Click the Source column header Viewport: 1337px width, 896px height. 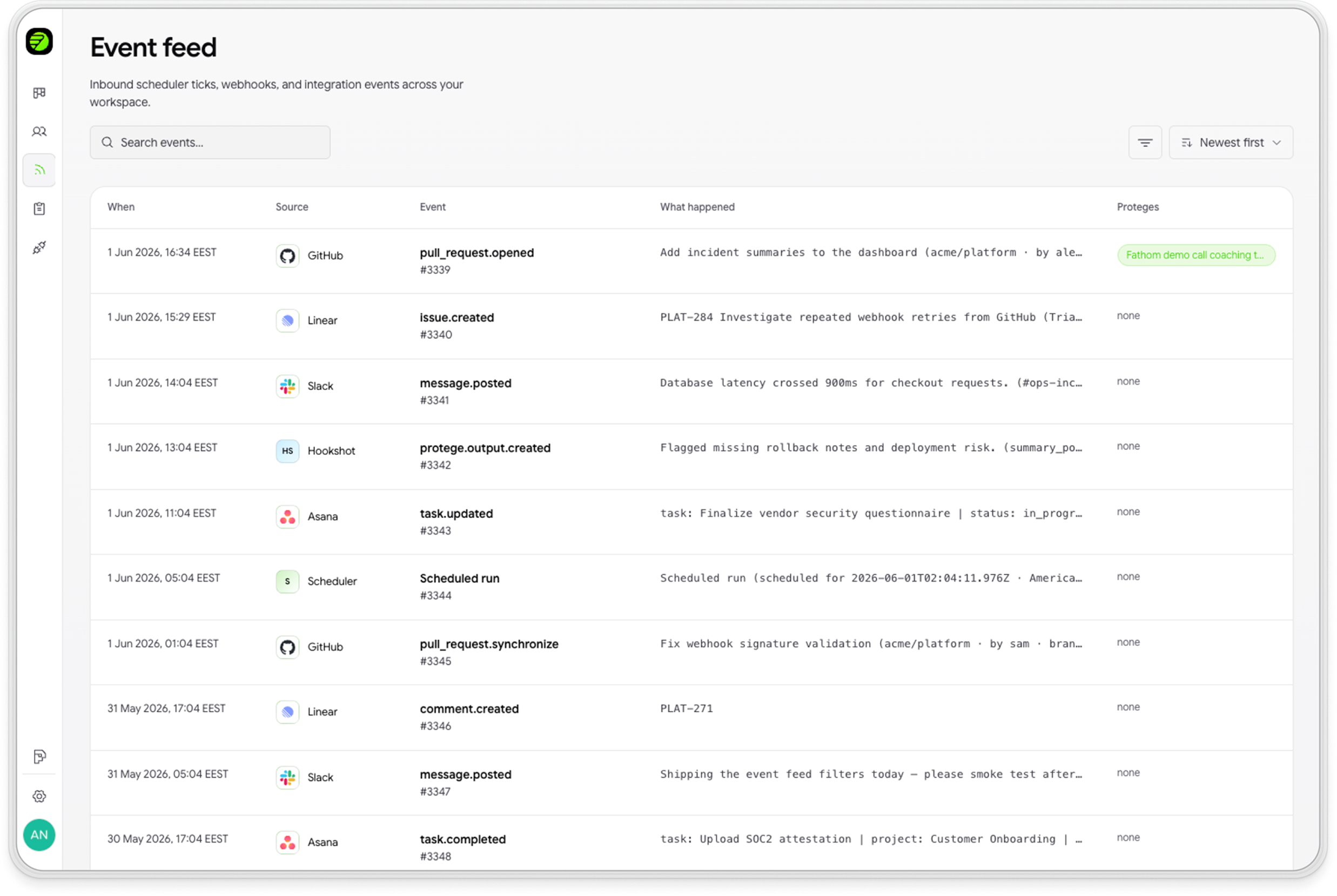(x=292, y=207)
